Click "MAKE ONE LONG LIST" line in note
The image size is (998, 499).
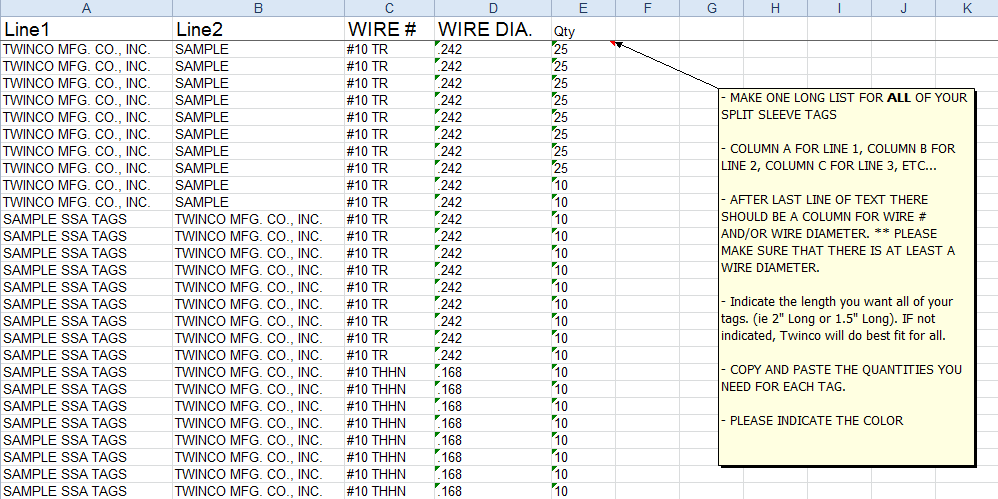tap(844, 98)
